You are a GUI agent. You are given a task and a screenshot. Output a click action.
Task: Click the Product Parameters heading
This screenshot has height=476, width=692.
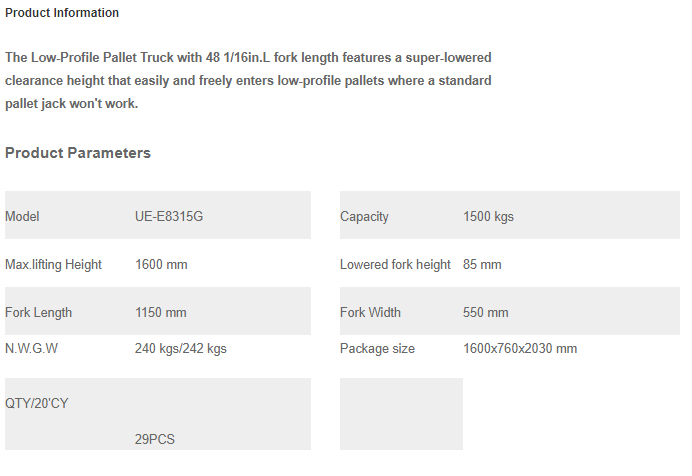coord(78,153)
